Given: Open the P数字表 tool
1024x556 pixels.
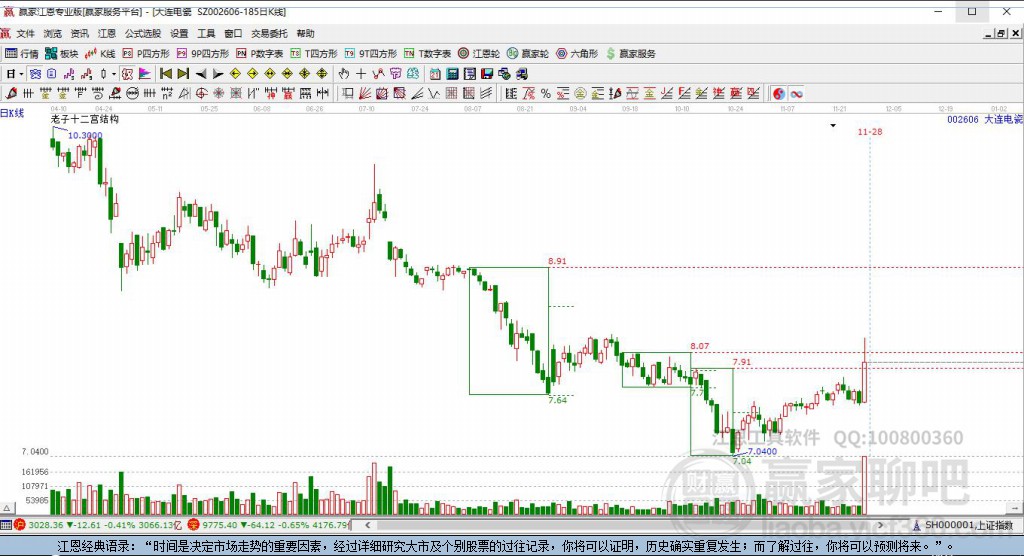Looking at the screenshot, I should tap(259, 54).
